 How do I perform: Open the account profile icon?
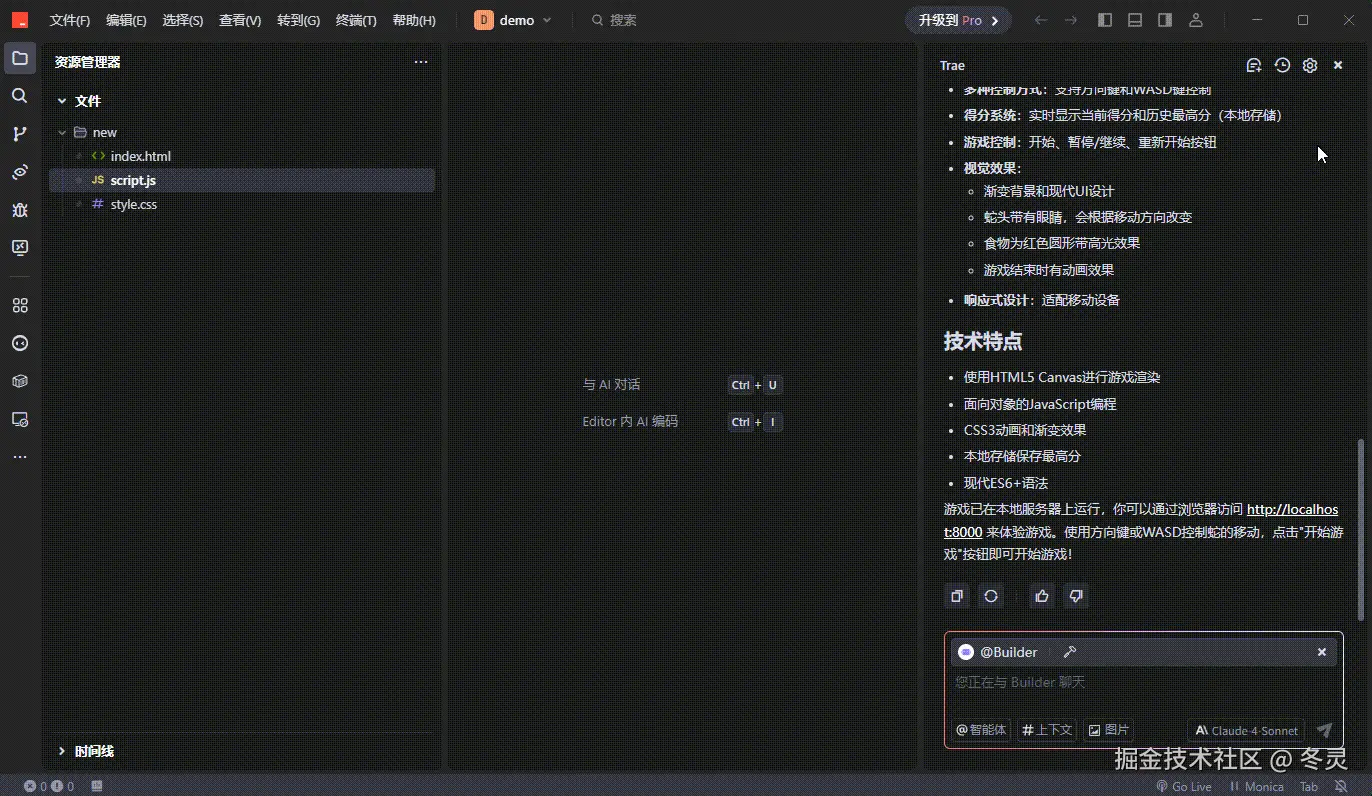pos(1196,20)
